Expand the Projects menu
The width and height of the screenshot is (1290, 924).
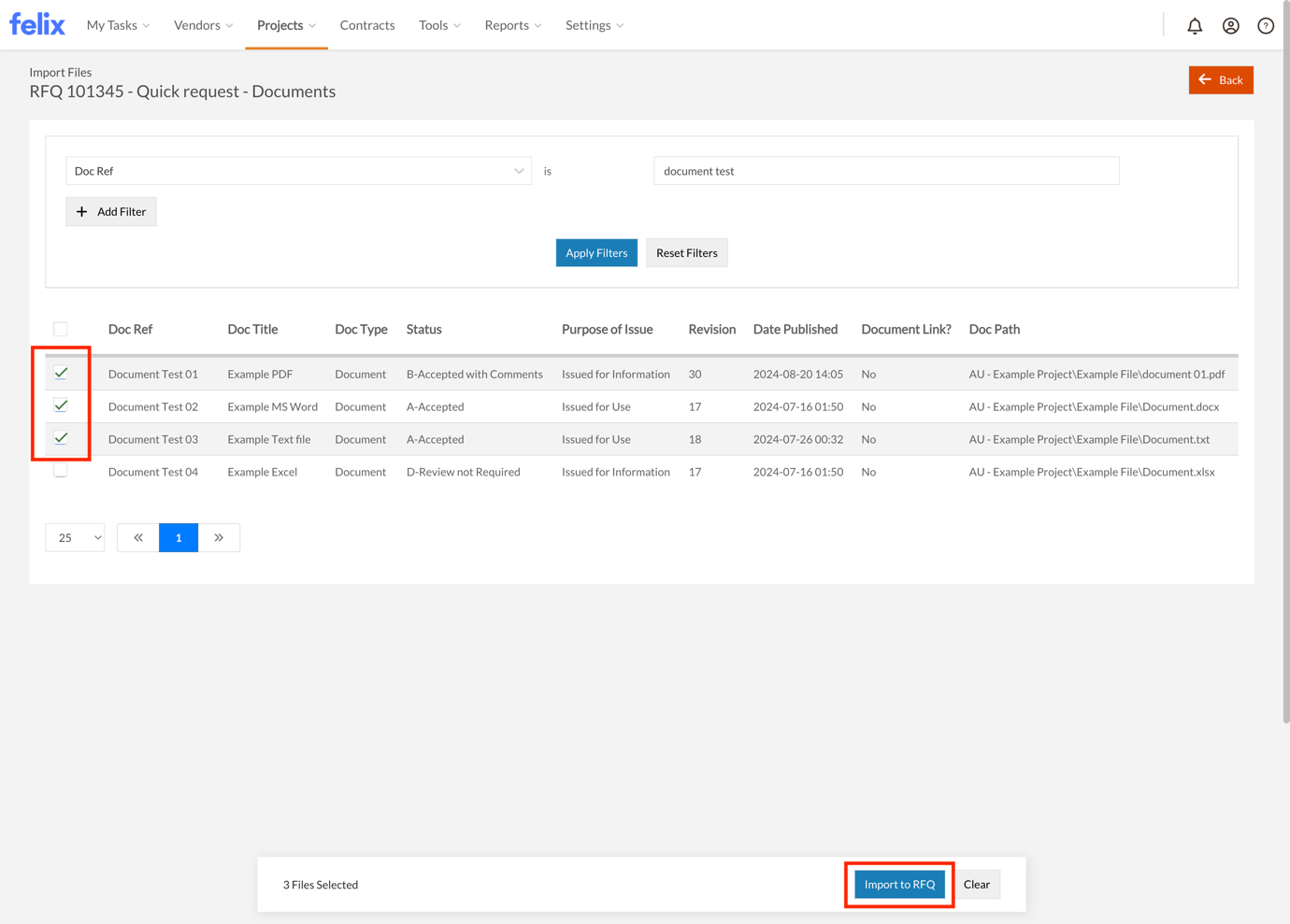(286, 25)
